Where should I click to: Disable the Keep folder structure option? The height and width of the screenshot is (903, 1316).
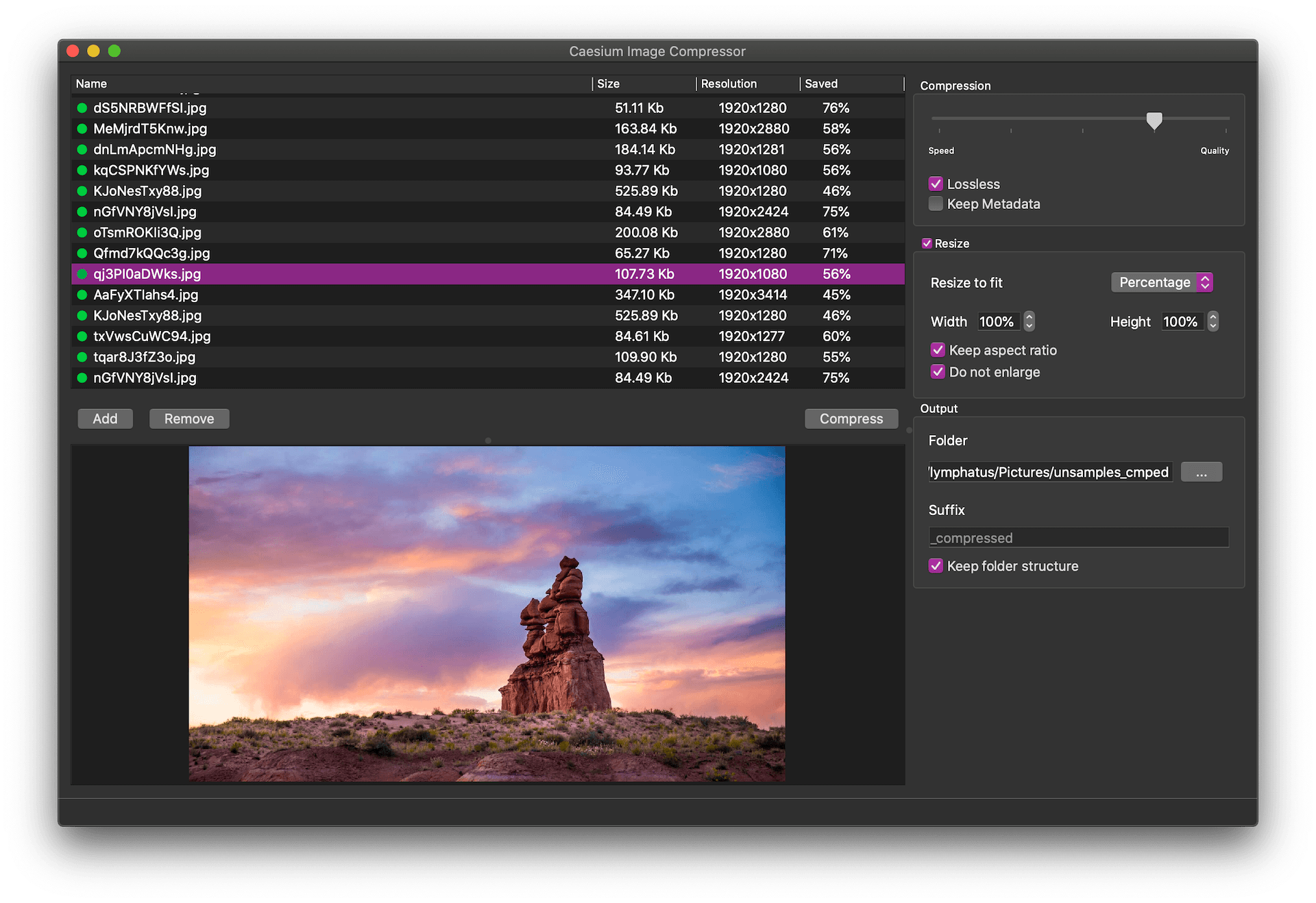pyautogui.click(x=936, y=566)
